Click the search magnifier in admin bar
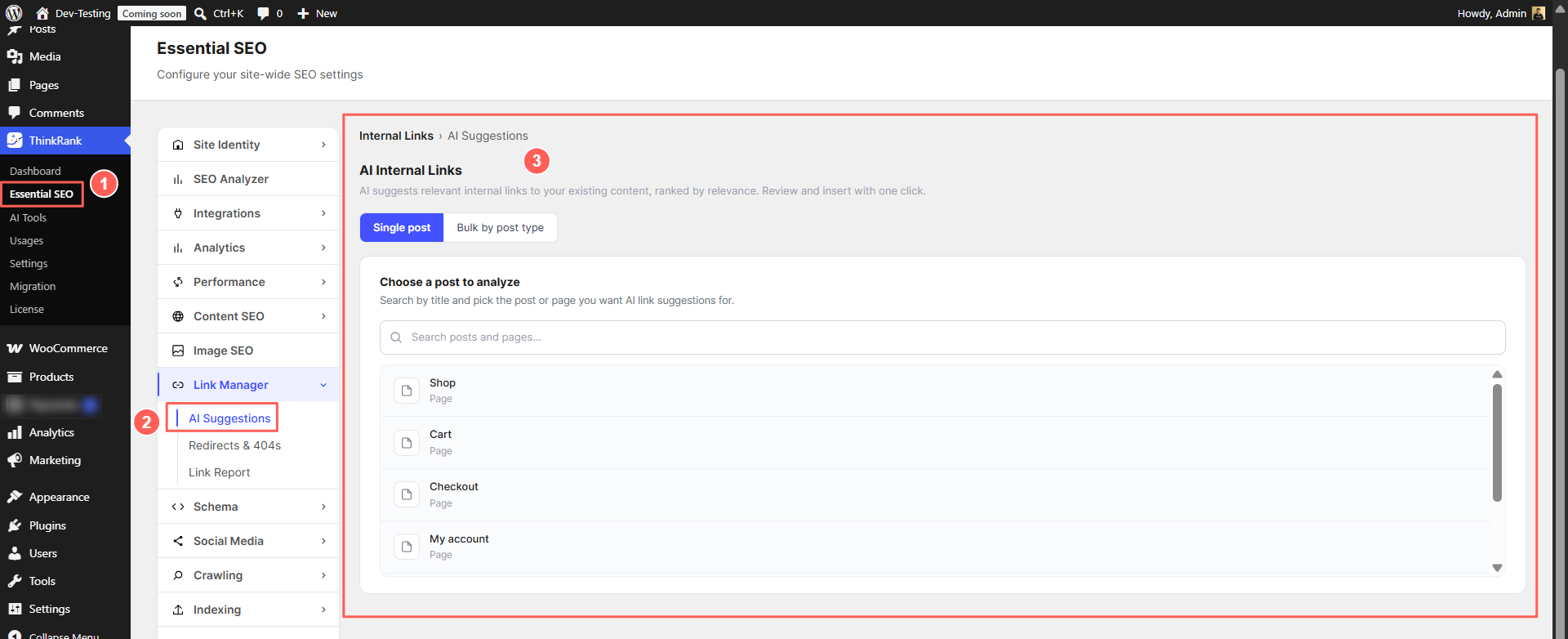This screenshot has height=639, width=1568. click(x=200, y=13)
